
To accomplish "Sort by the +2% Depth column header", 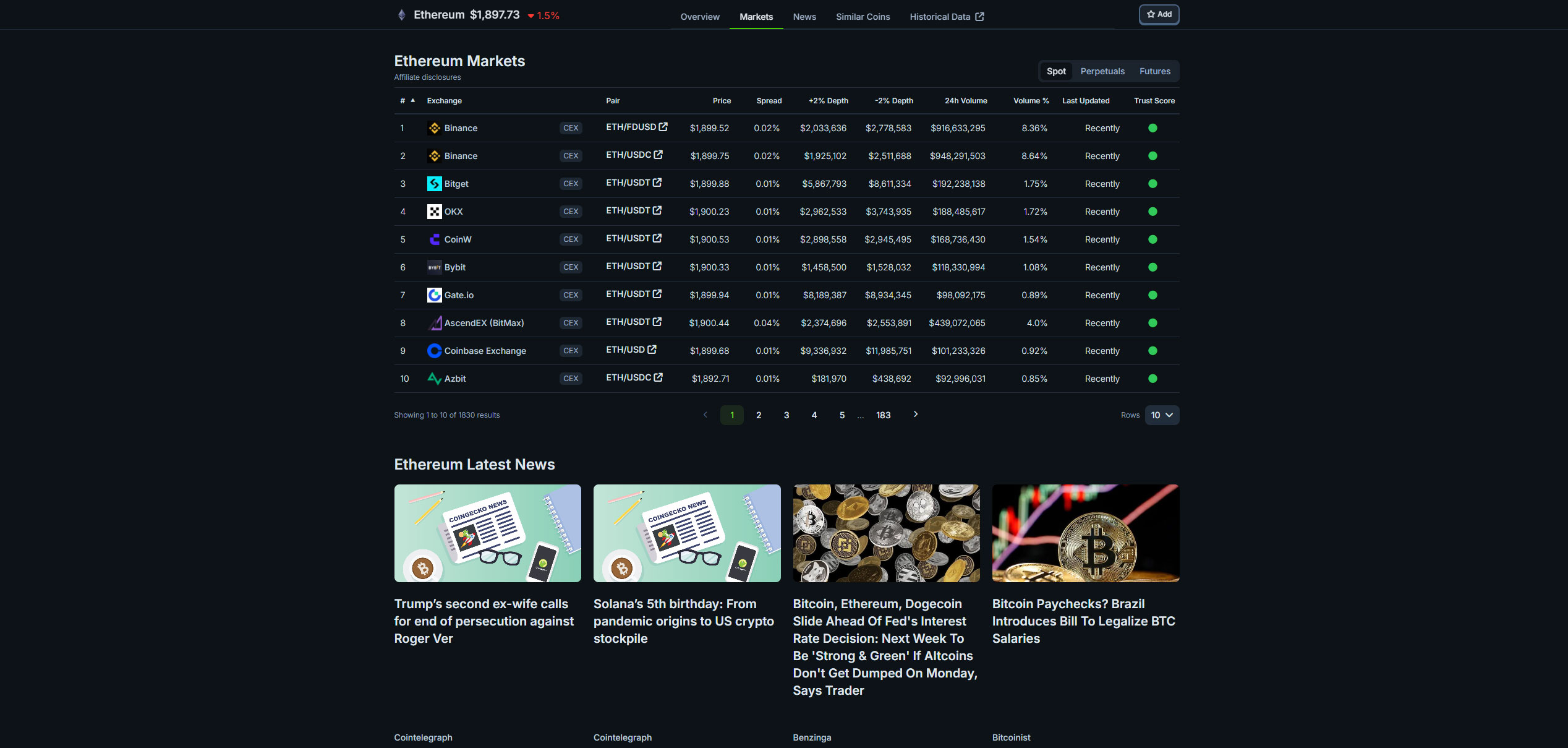I will pyautogui.click(x=829, y=101).
